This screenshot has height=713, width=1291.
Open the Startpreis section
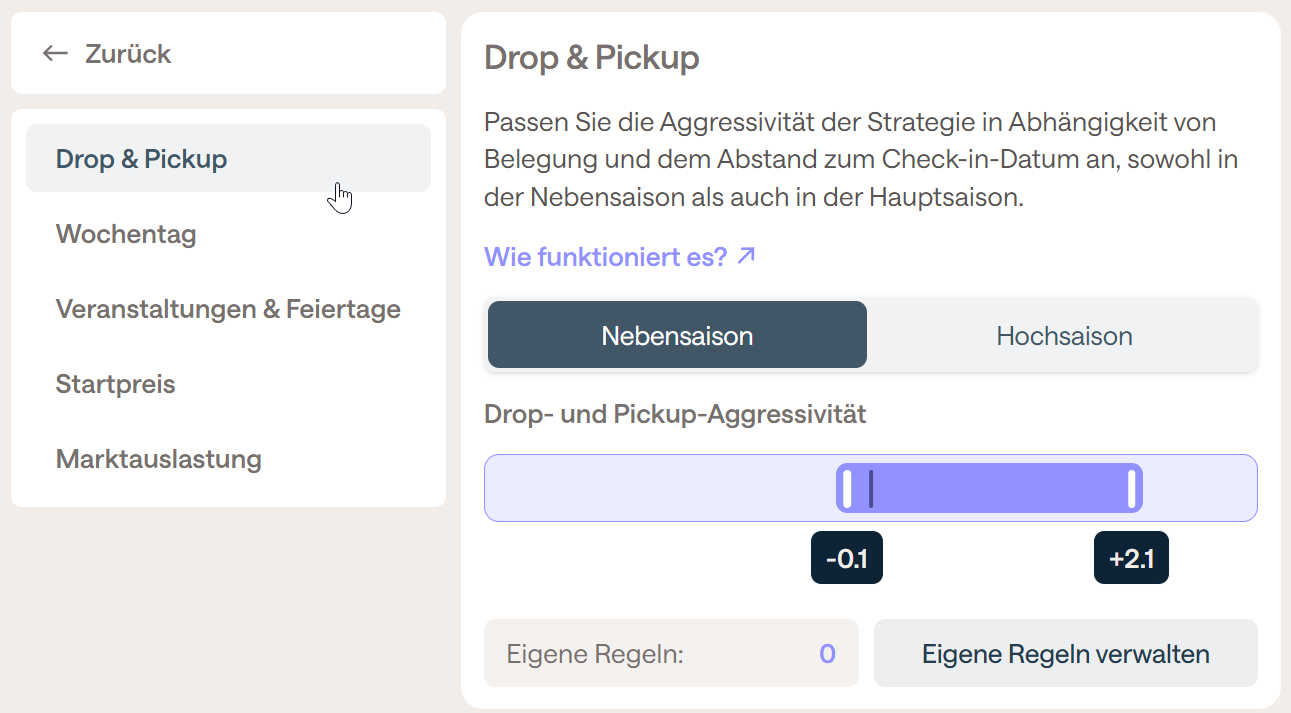116,384
